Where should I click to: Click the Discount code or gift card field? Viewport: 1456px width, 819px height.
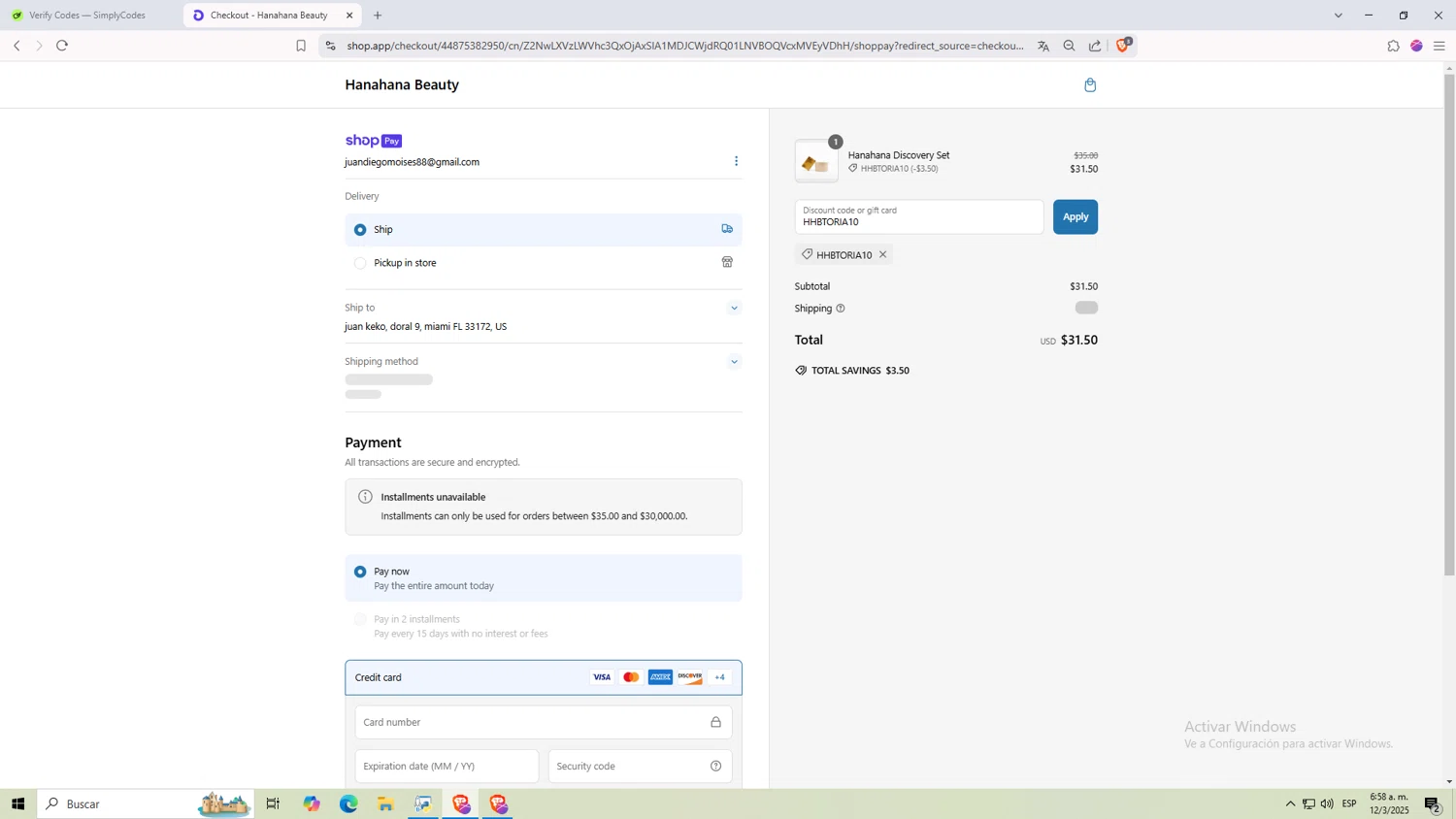coord(919,217)
